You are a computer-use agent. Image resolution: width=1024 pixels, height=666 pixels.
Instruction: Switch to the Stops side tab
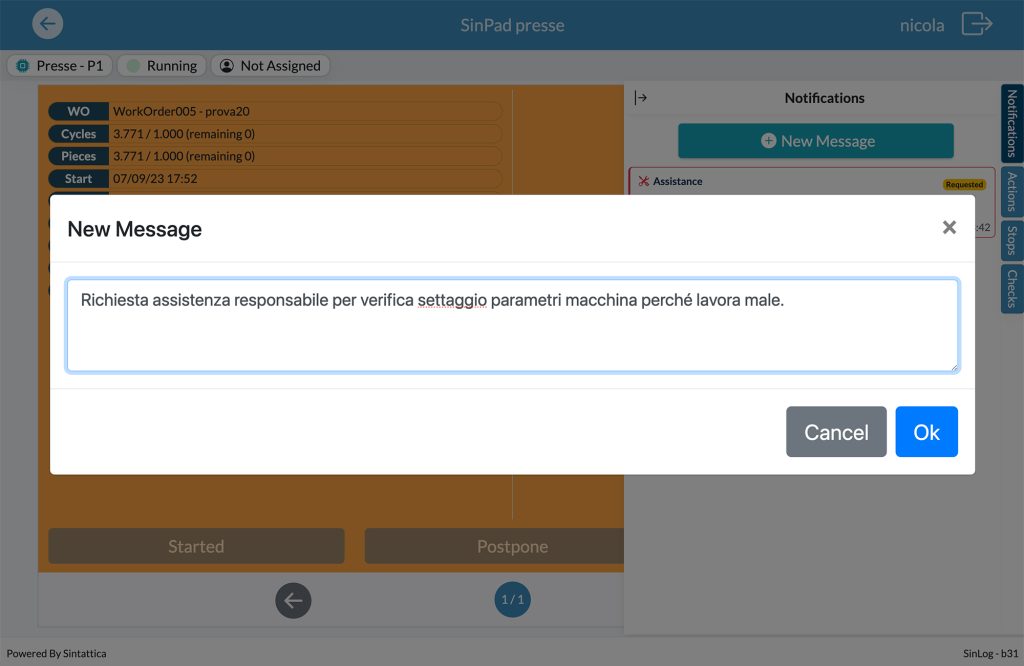[1012, 240]
